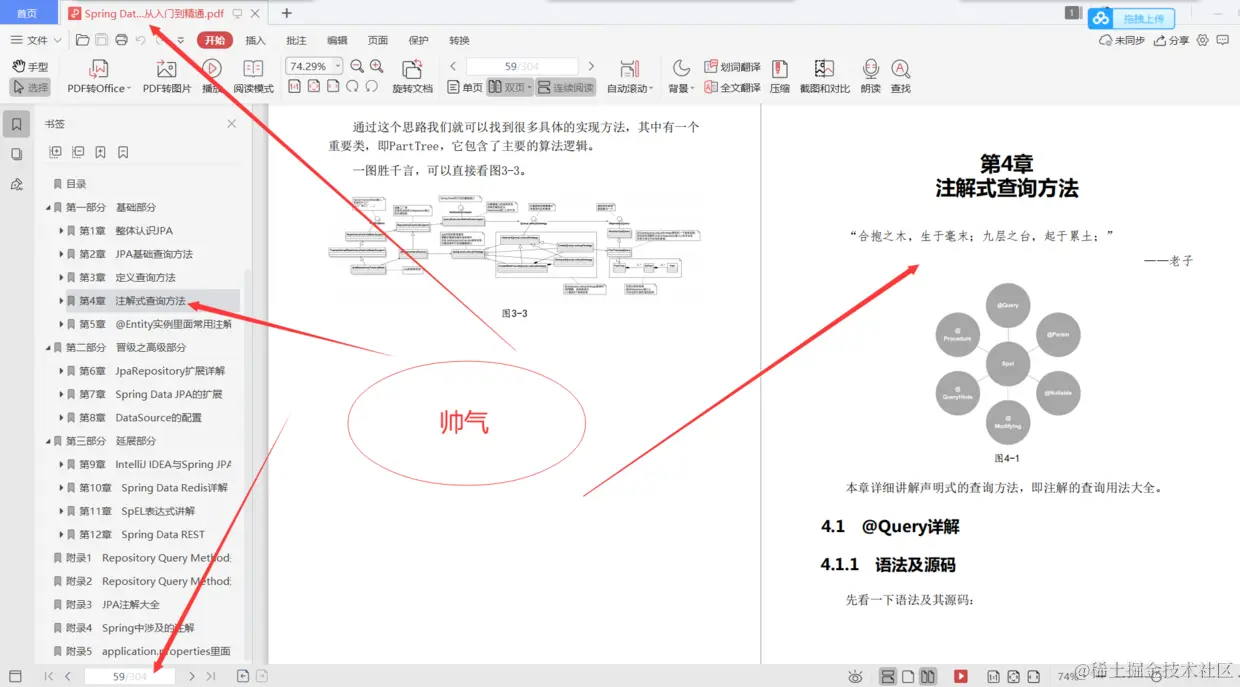Open the 开始 ribbon tab
The image size is (1240, 687).
tap(215, 40)
